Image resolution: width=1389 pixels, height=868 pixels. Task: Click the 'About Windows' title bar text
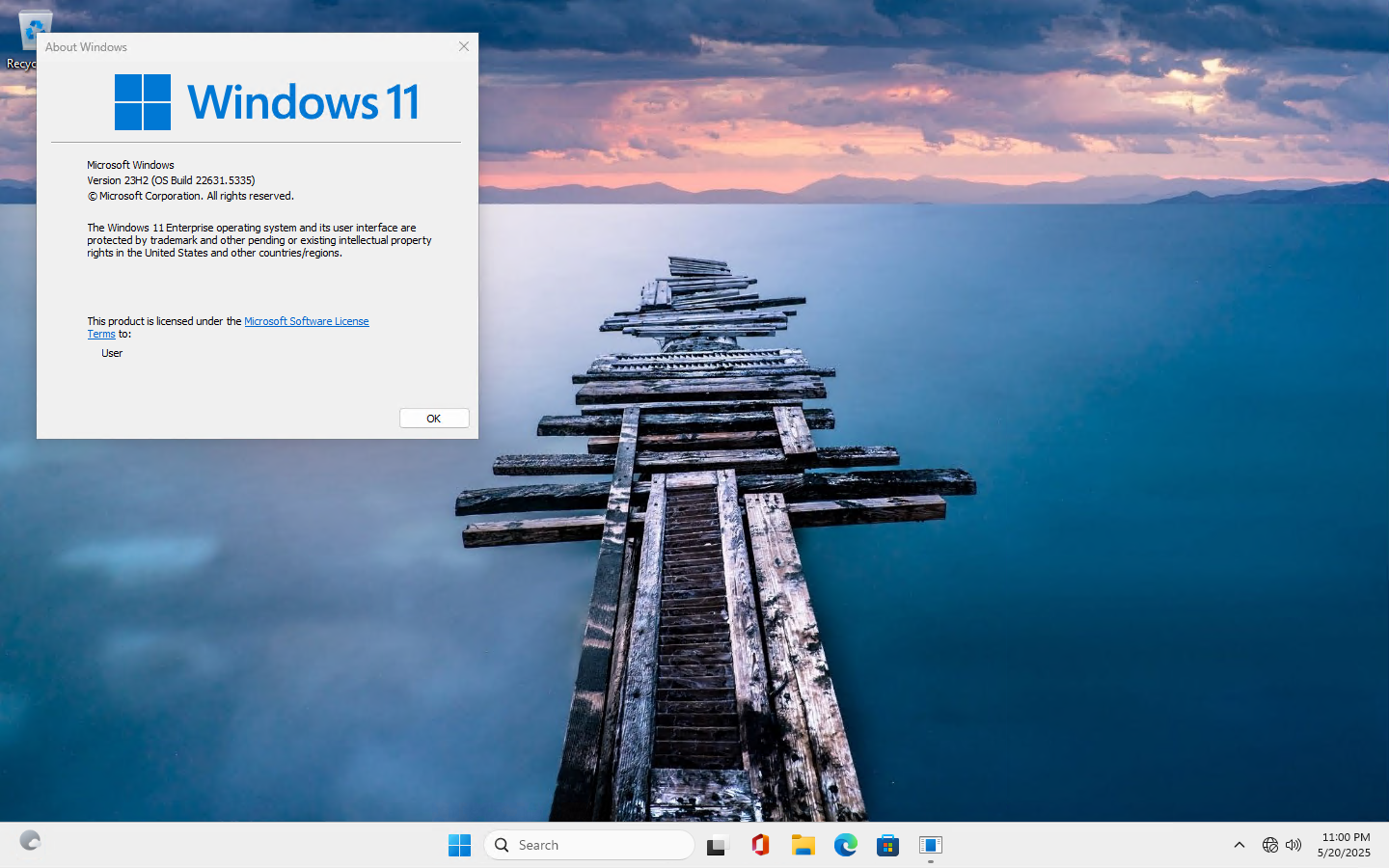click(86, 46)
